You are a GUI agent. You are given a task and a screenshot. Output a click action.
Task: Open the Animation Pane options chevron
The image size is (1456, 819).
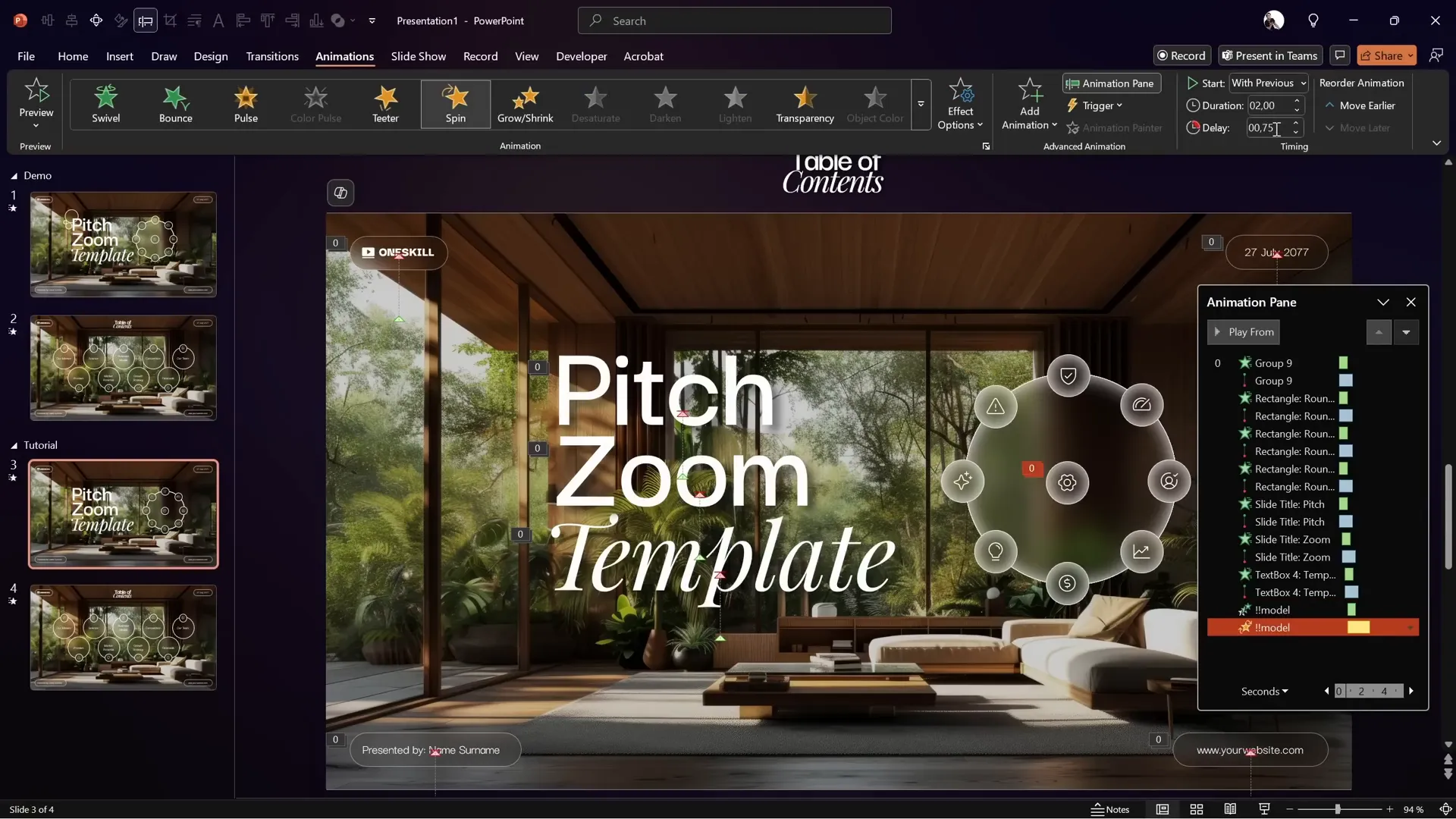[x=1383, y=302]
